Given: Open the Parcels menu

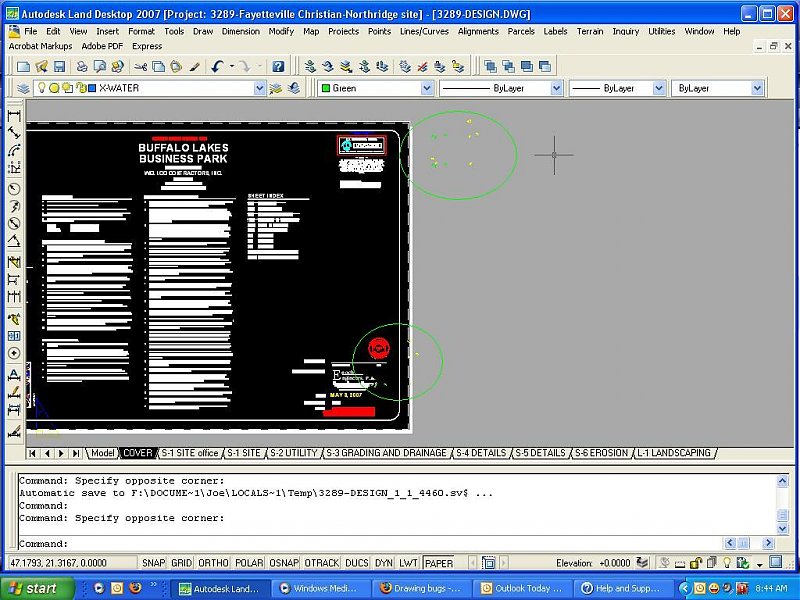Looking at the screenshot, I should [521, 31].
